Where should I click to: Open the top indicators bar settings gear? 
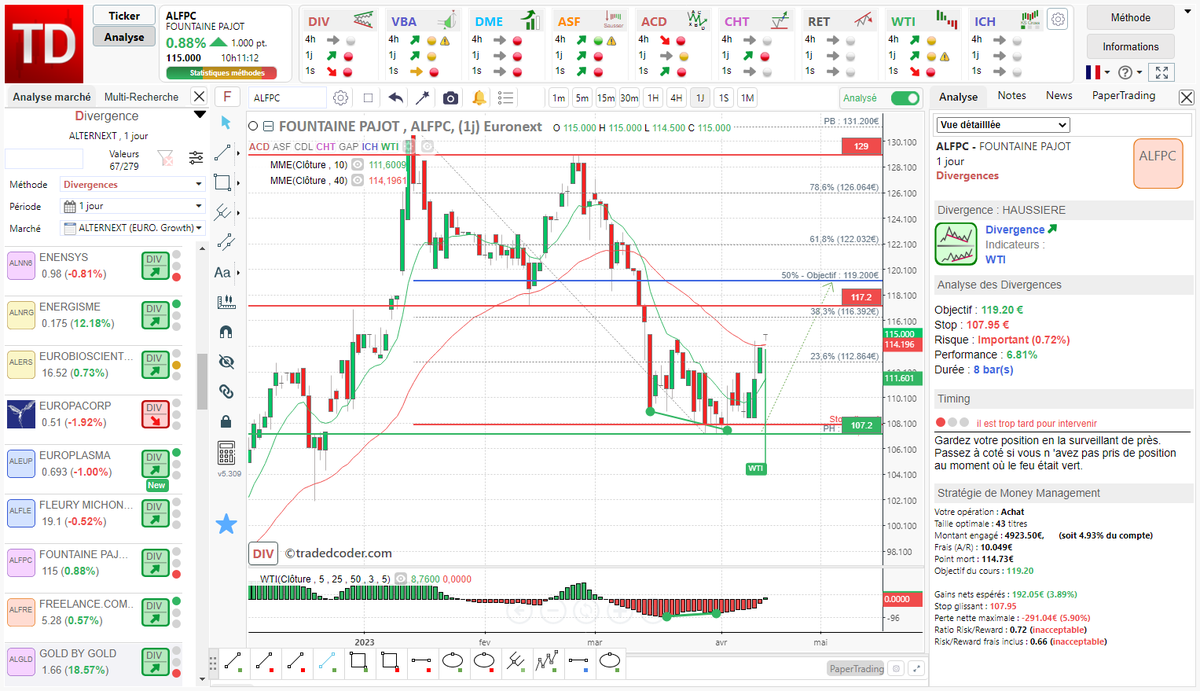point(1059,19)
